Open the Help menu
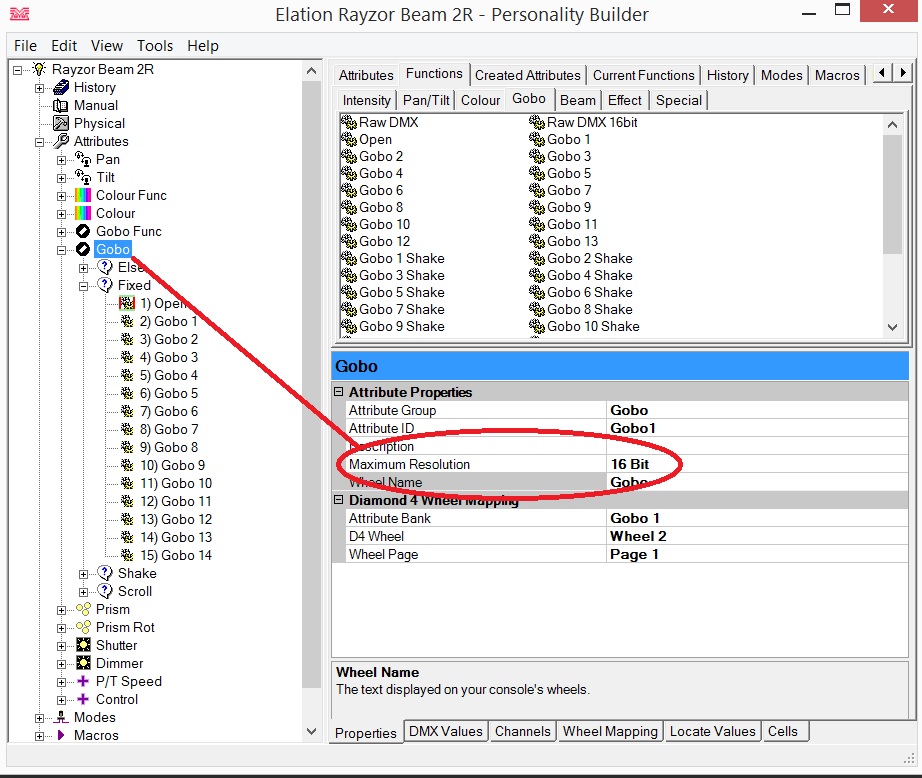The height and width of the screenshot is (778, 922). (203, 46)
